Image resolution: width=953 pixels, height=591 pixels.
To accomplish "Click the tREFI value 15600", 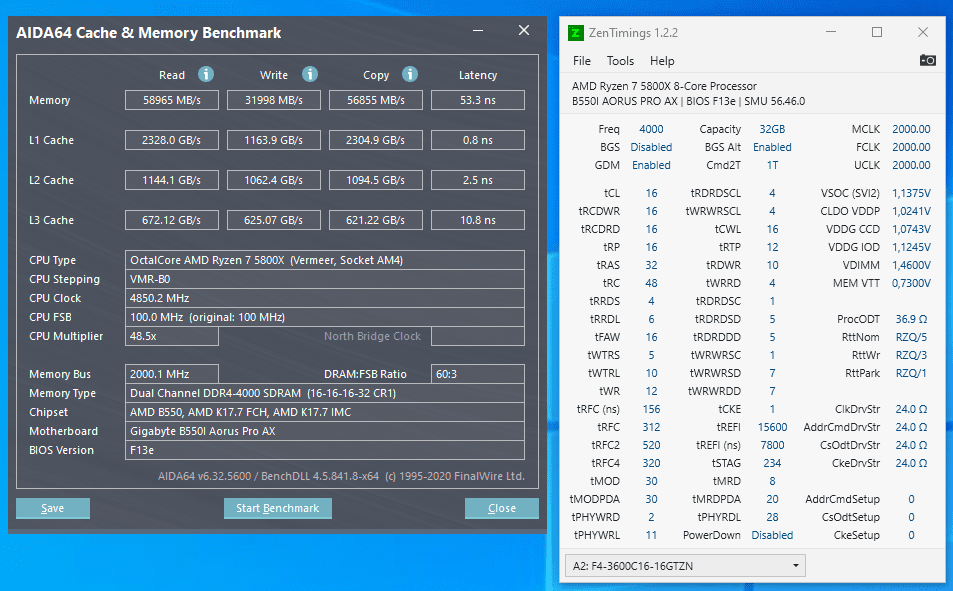I will pos(772,427).
